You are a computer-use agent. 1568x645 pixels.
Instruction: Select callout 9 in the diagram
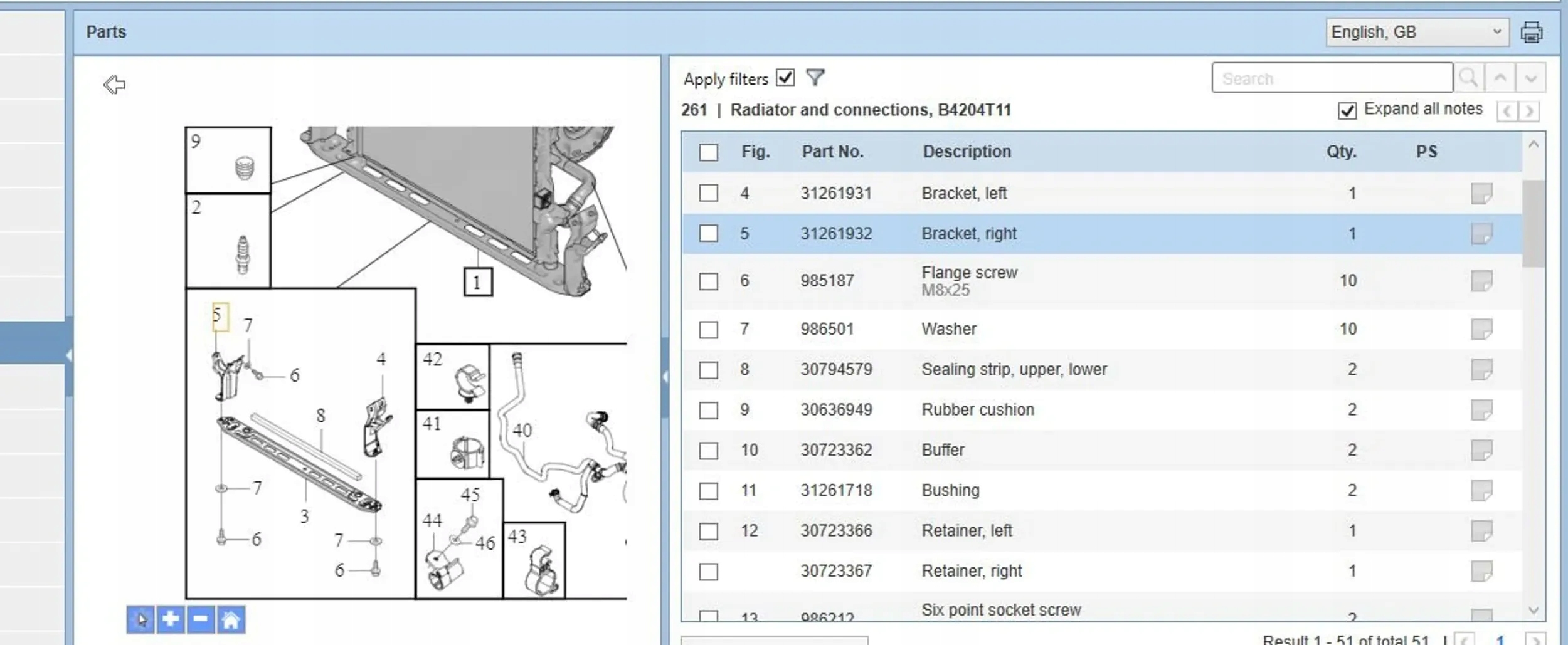196,141
